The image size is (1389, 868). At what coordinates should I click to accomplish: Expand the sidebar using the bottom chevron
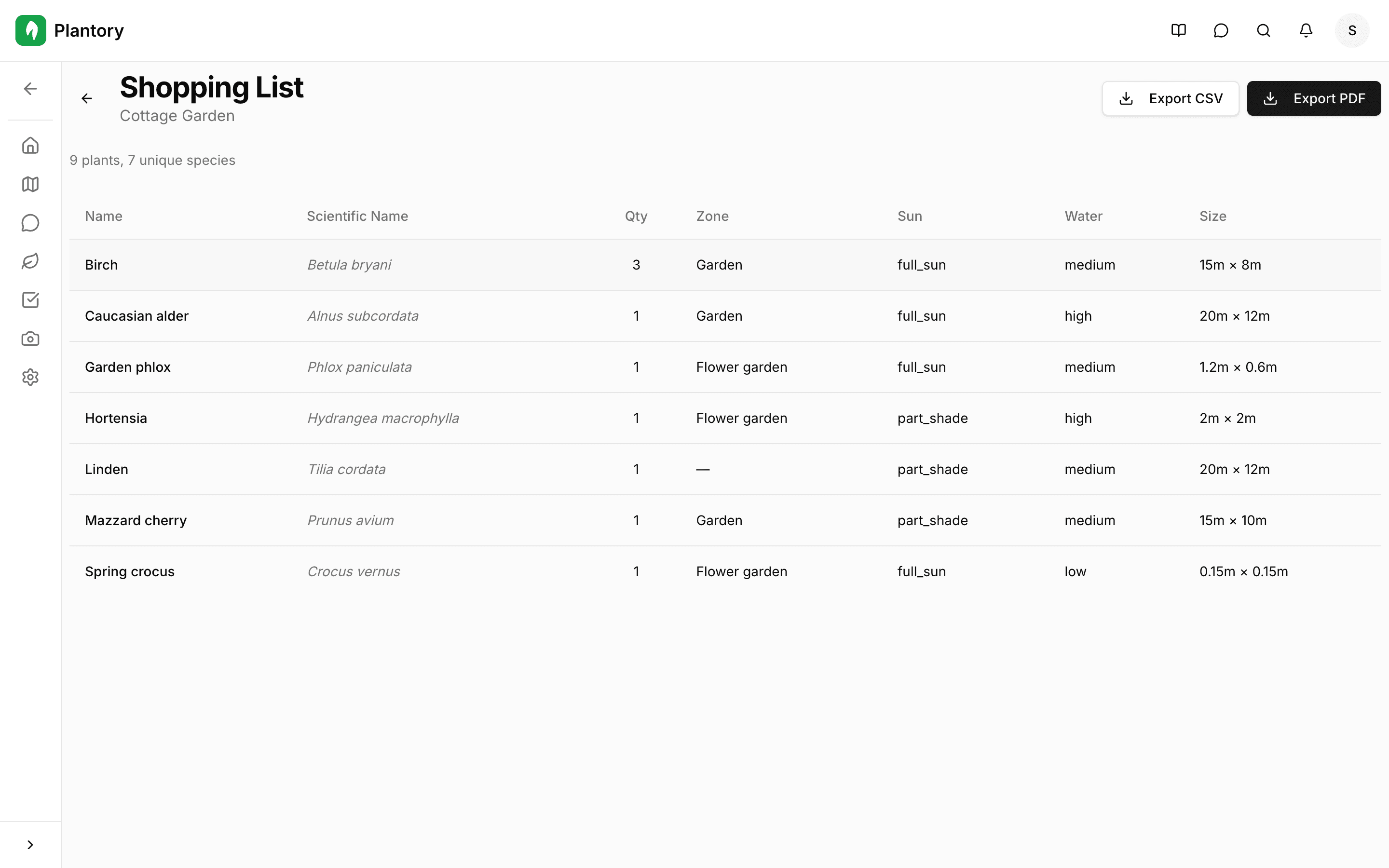30,844
